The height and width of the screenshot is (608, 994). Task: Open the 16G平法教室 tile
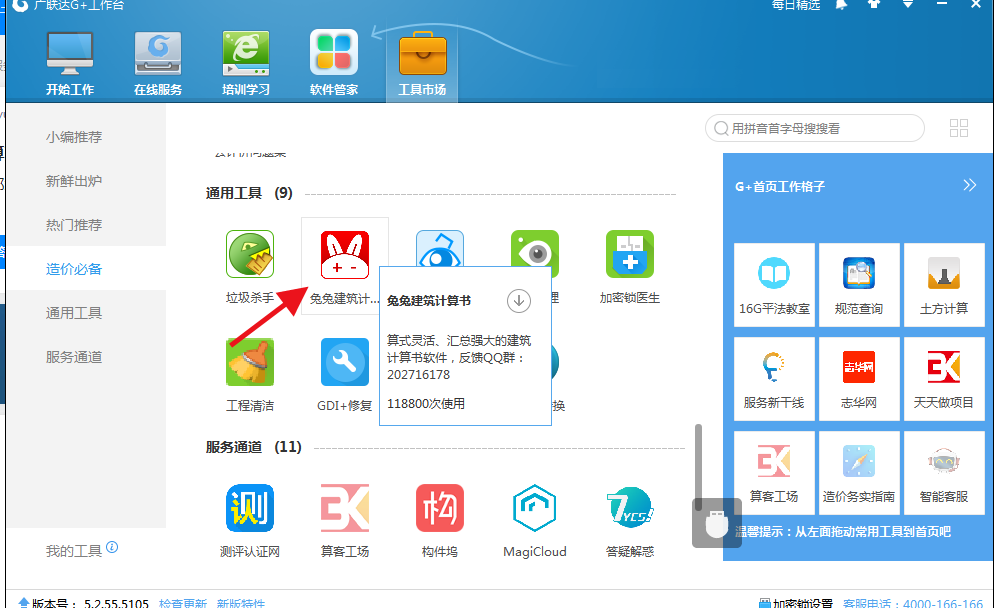point(774,285)
